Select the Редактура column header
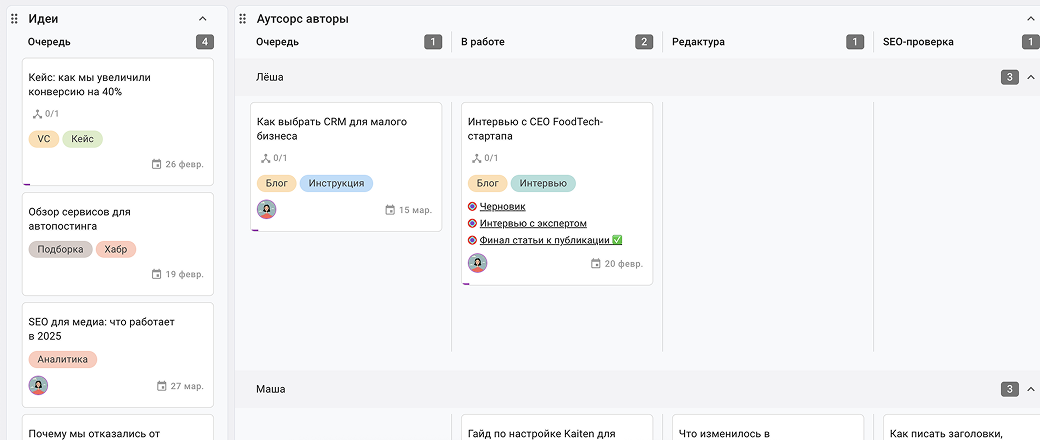 pos(698,42)
